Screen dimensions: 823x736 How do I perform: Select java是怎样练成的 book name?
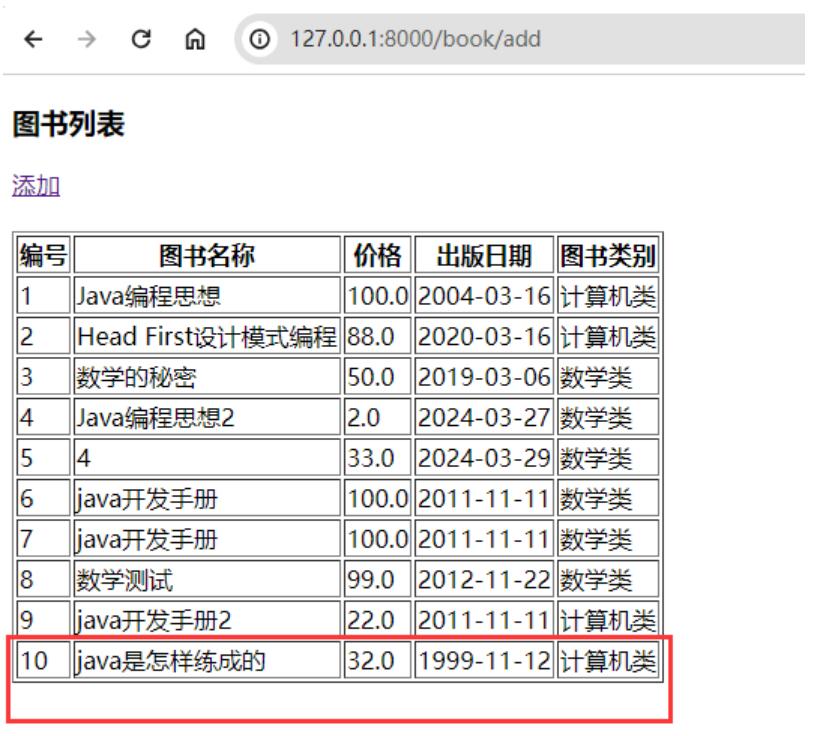coord(171,661)
